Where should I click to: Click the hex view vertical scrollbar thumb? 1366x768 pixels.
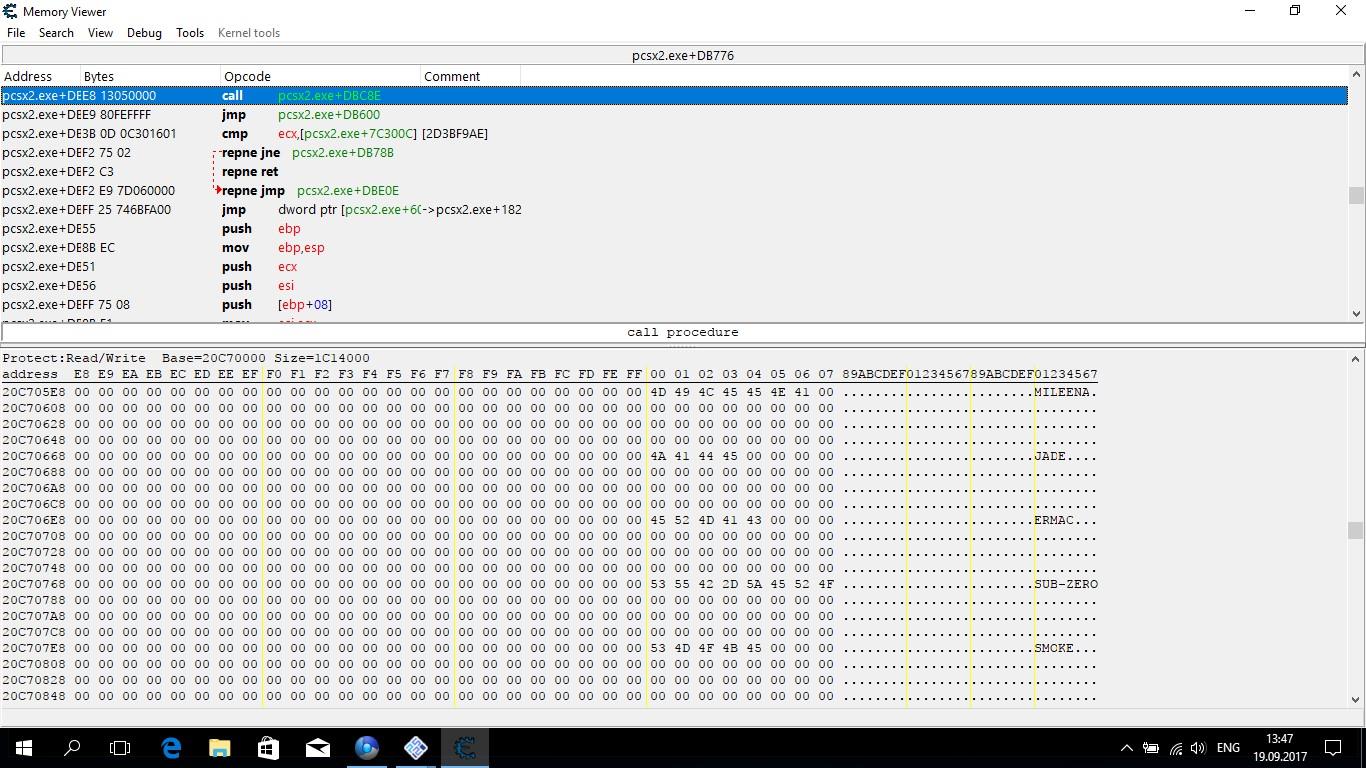point(1357,530)
